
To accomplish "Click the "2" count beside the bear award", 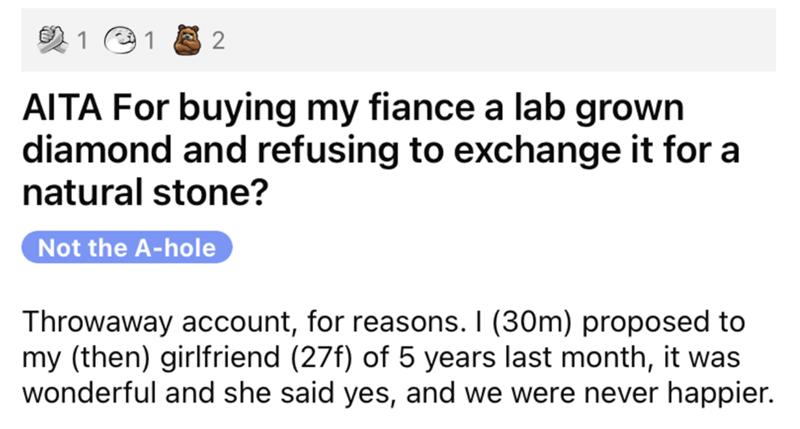I will click(217, 41).
